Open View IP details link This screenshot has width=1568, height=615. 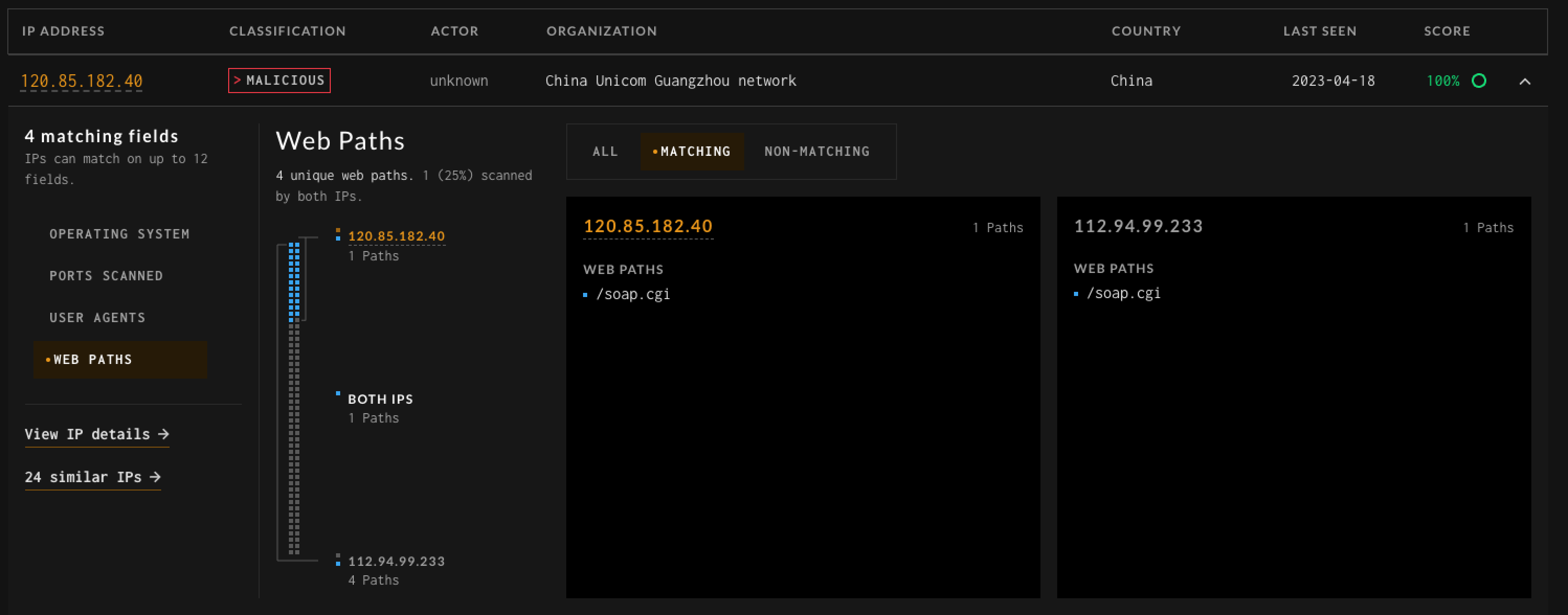97,435
